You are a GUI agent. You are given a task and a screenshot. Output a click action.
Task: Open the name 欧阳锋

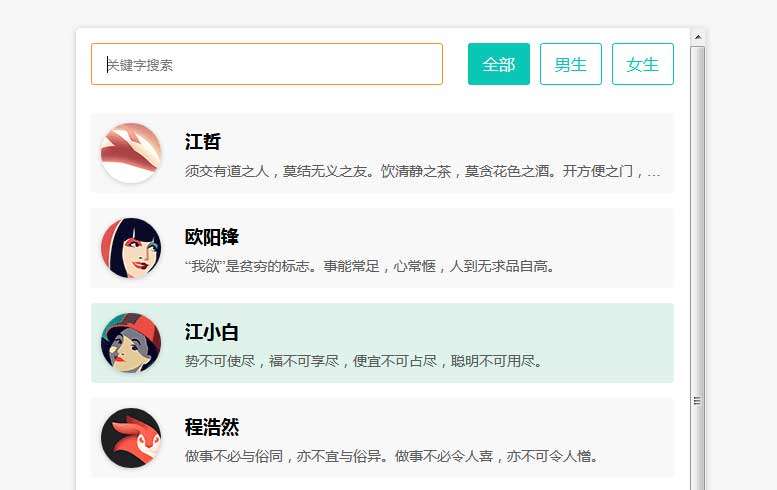coord(212,237)
